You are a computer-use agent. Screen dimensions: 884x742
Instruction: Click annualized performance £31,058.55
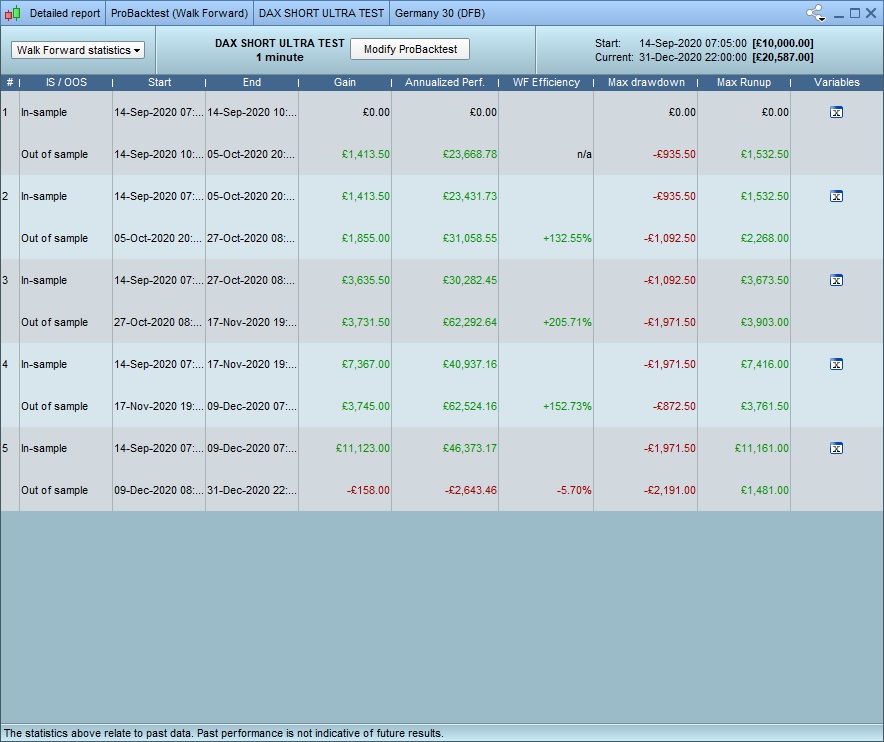pyautogui.click(x=470, y=238)
